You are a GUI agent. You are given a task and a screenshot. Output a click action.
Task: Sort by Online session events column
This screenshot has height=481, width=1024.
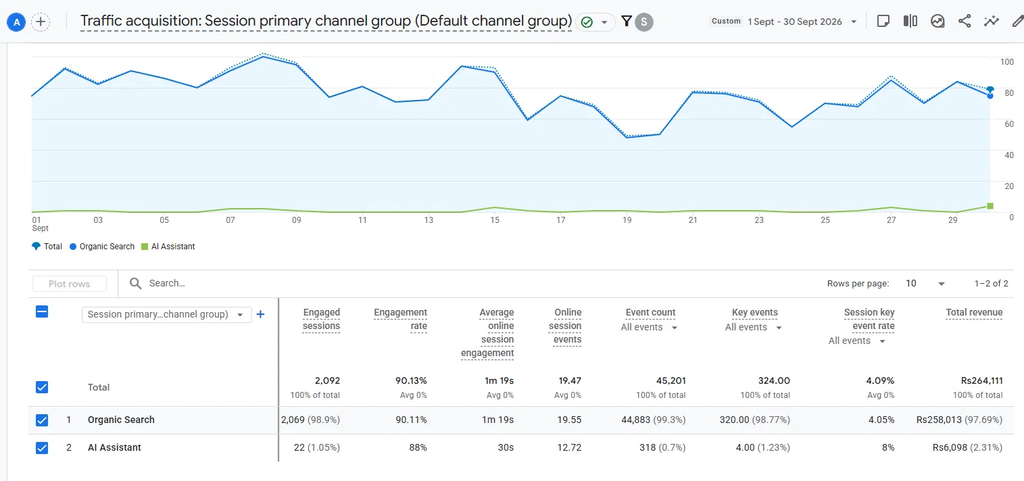(566, 326)
